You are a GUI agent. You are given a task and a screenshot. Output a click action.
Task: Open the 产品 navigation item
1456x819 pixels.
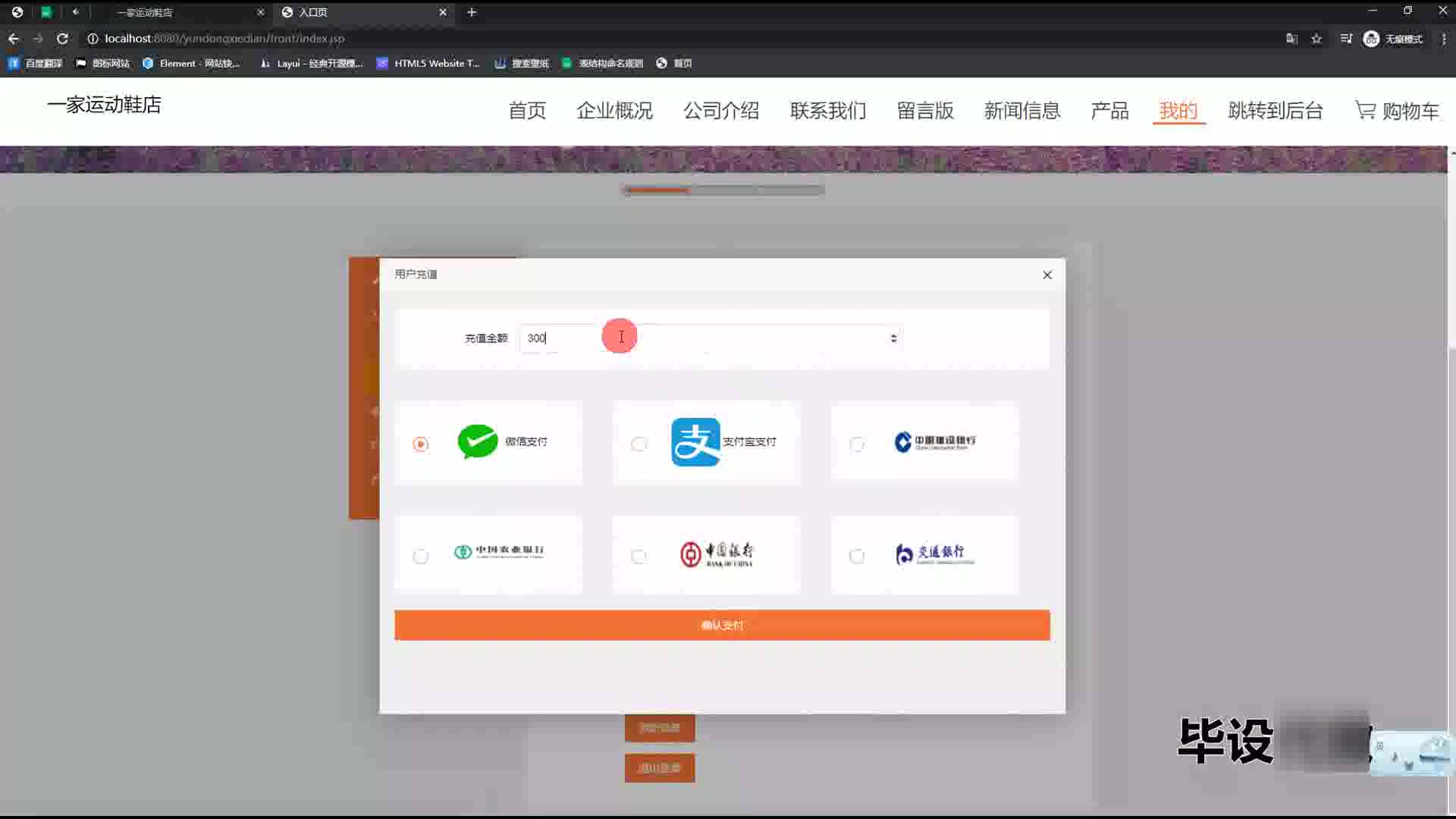(1109, 111)
